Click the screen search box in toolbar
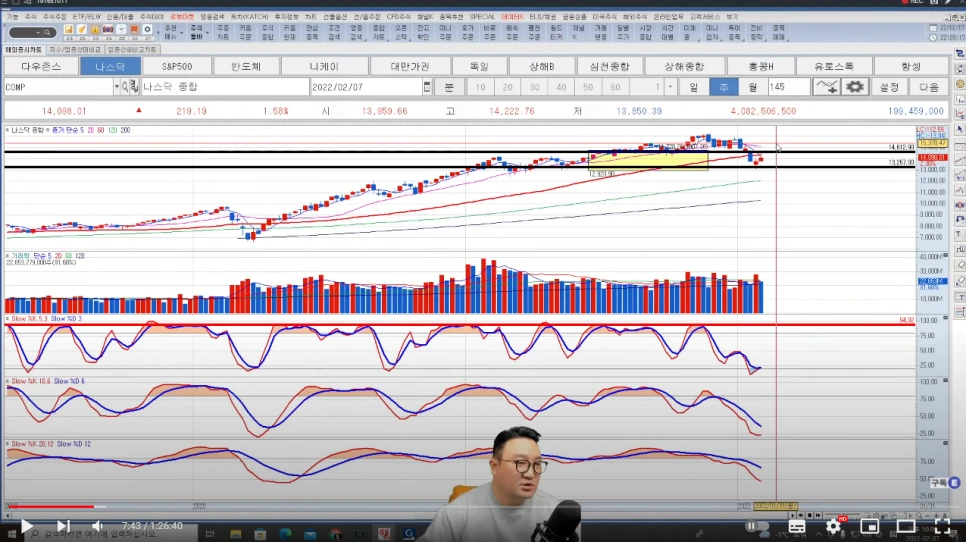The image size is (966, 542). click(32, 33)
